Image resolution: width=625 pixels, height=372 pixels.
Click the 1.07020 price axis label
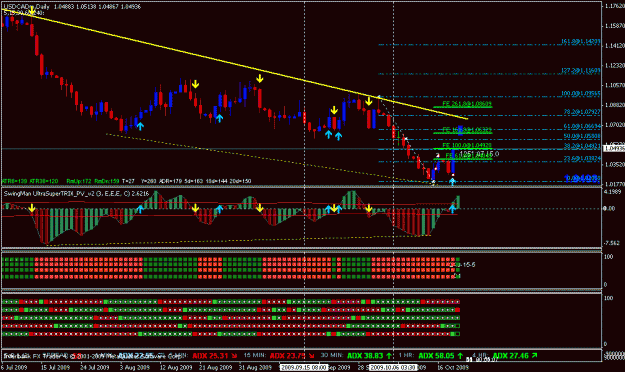point(614,125)
